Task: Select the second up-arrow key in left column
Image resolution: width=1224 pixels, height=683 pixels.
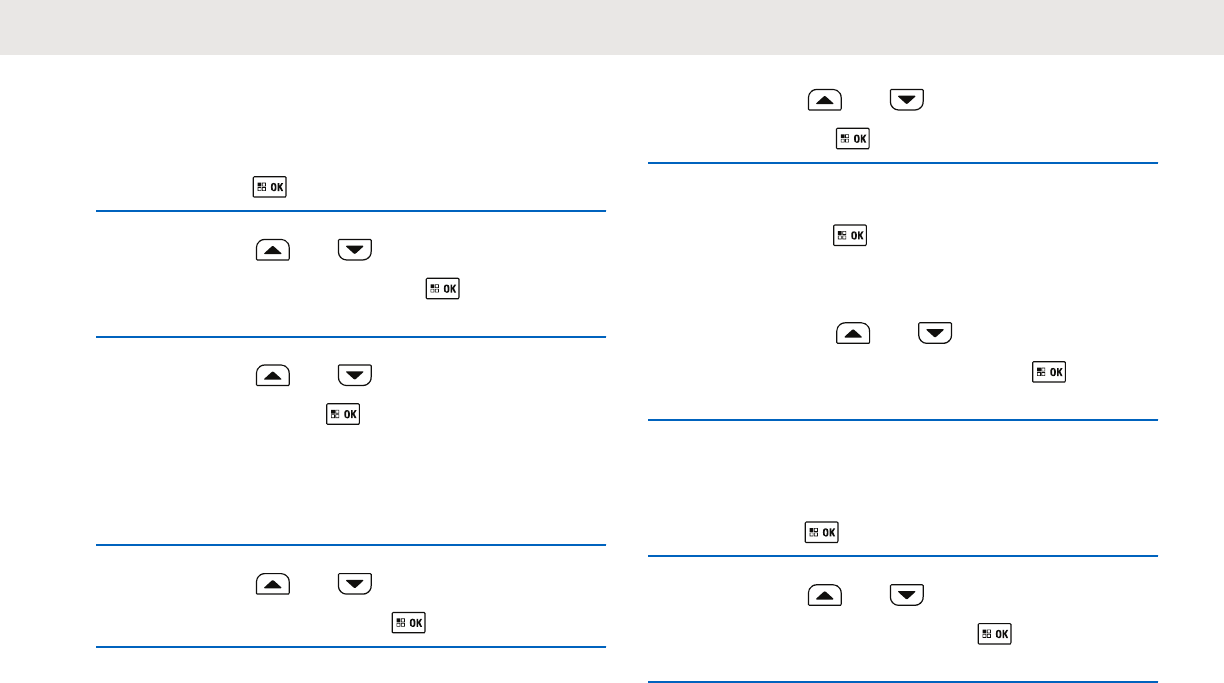Action: click(x=273, y=375)
